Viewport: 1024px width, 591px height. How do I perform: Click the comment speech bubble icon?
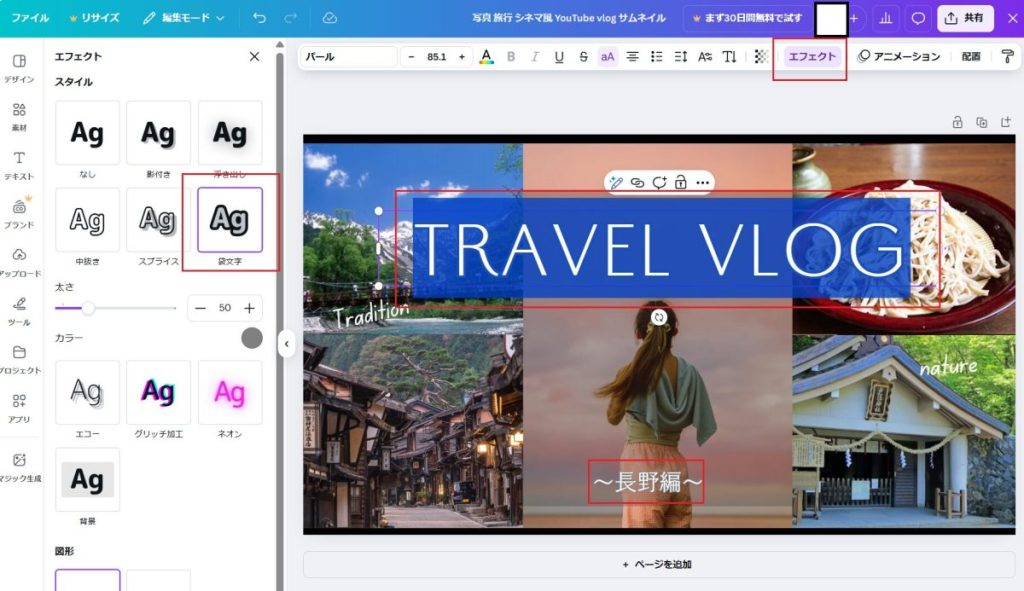(917, 18)
